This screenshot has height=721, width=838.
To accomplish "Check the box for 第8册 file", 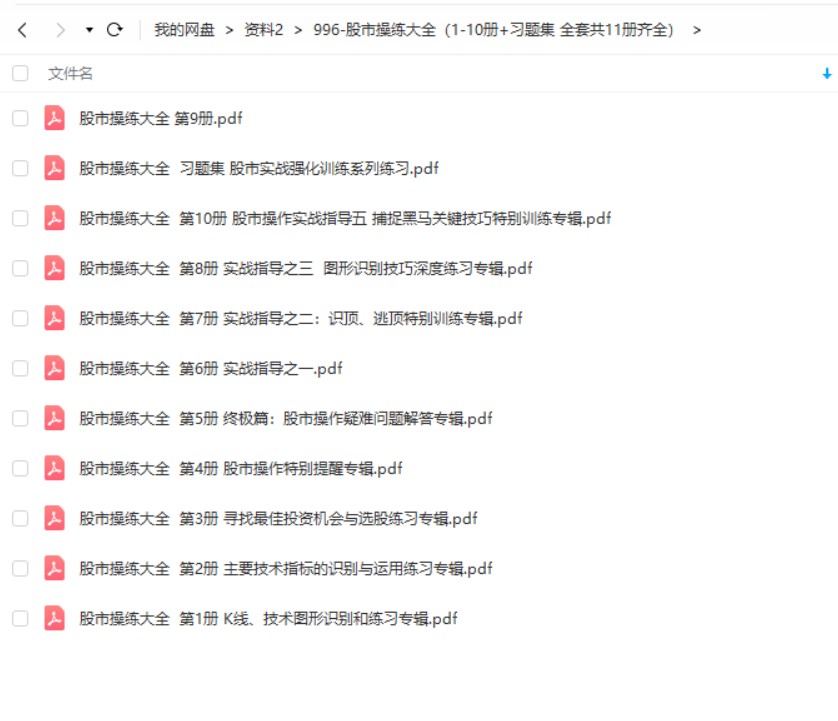I will click(20, 268).
